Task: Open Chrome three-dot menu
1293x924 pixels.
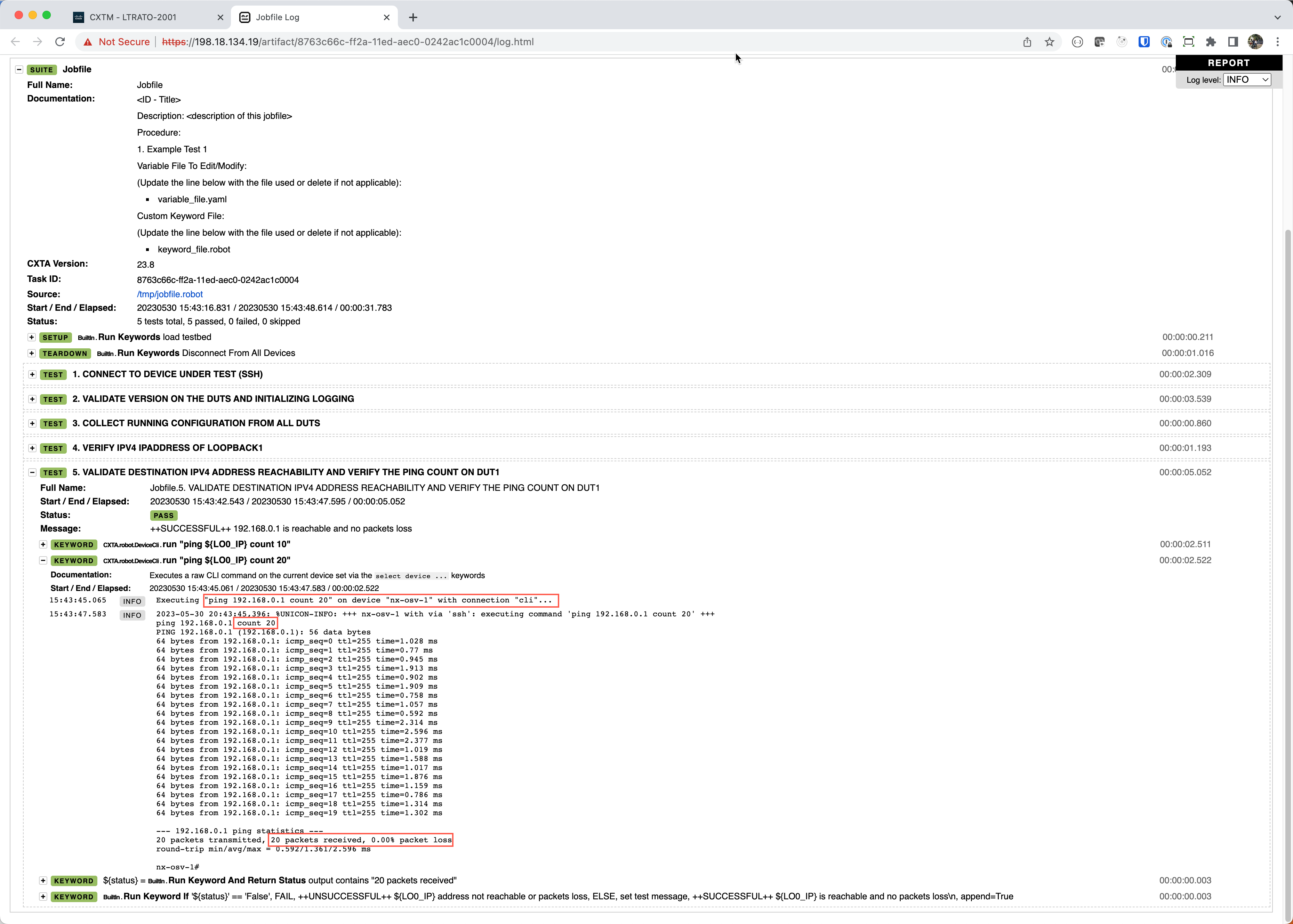Action: tap(1278, 41)
